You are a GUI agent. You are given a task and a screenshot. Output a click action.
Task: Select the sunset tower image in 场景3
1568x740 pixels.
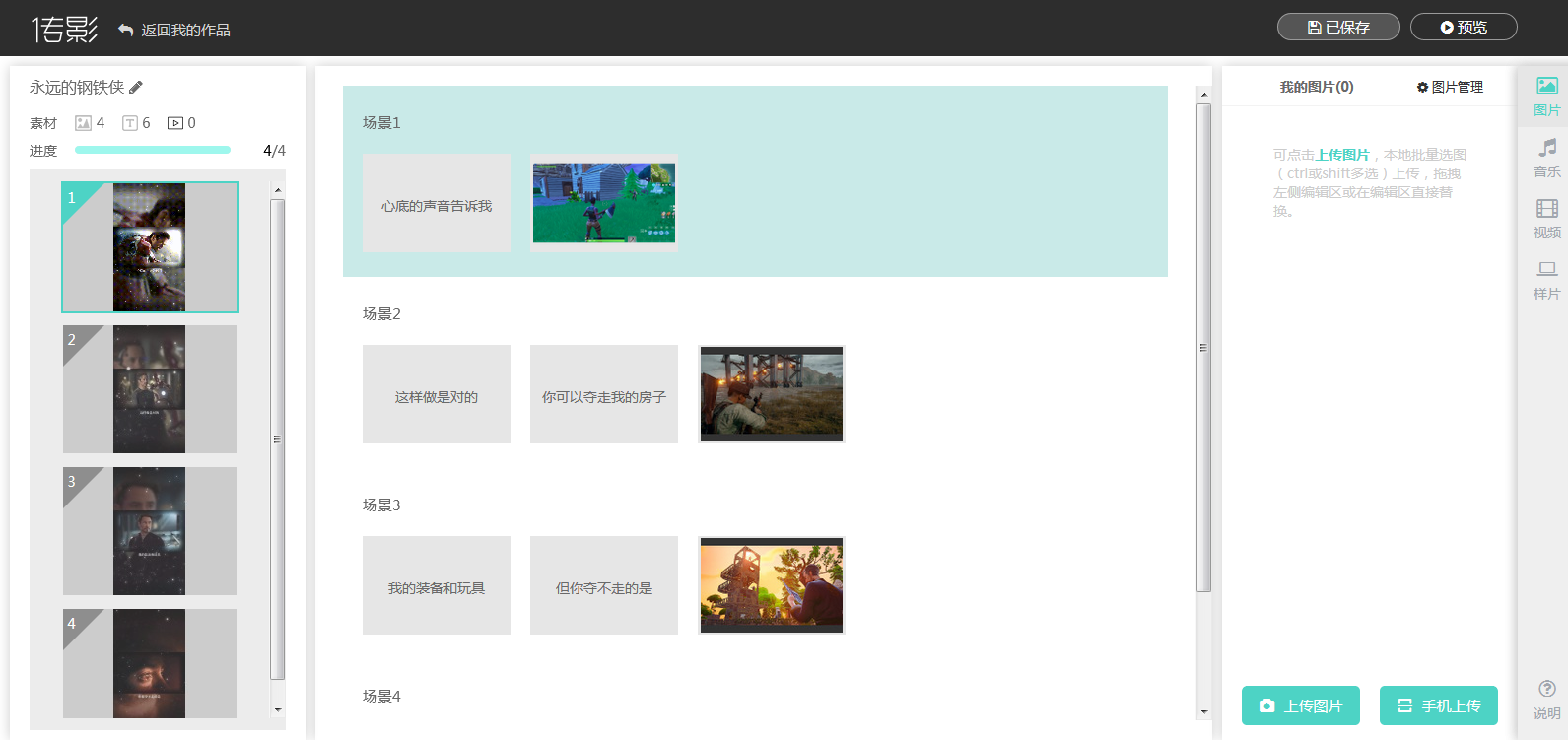pos(772,585)
